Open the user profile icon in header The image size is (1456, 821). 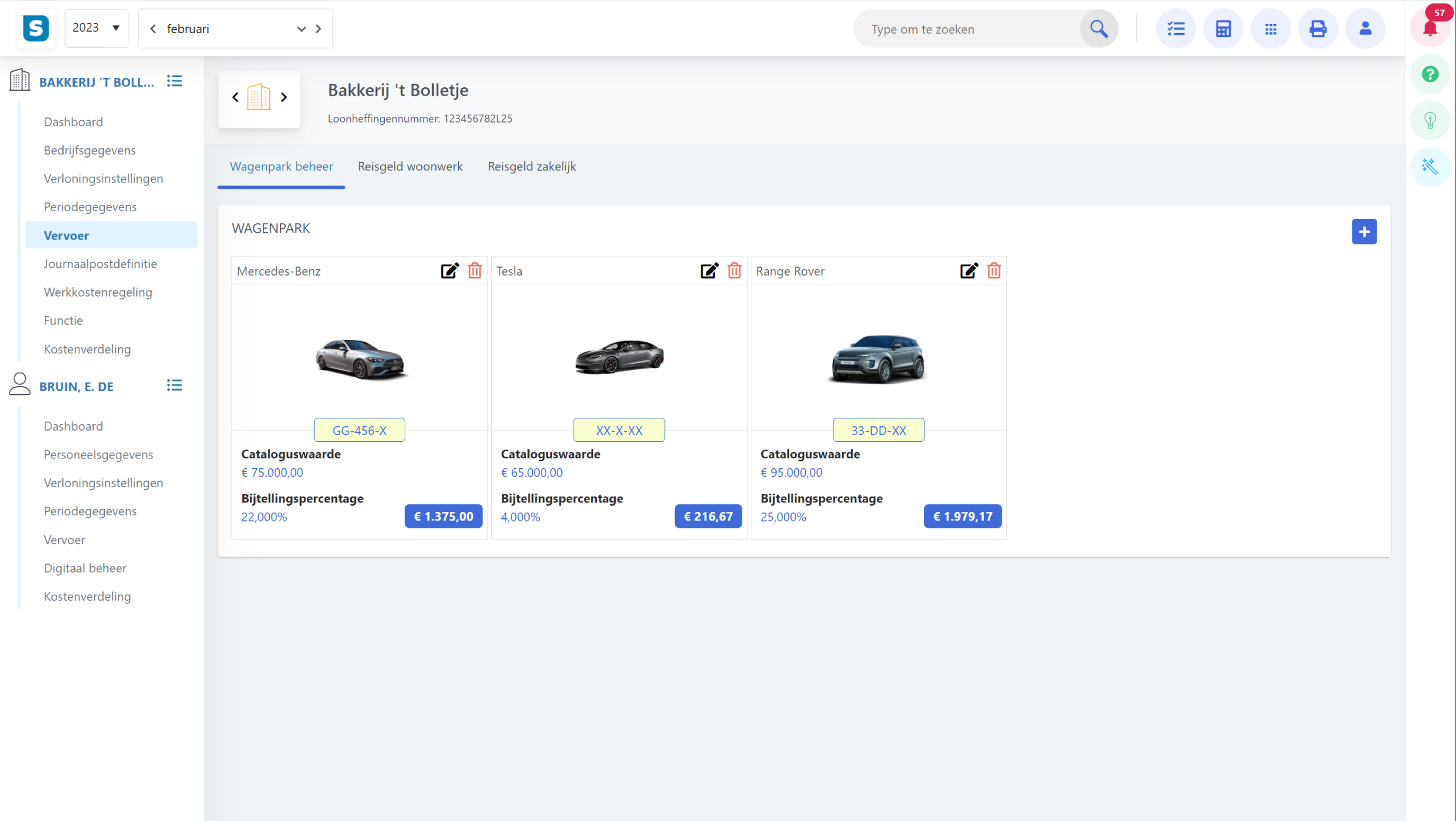[1365, 28]
